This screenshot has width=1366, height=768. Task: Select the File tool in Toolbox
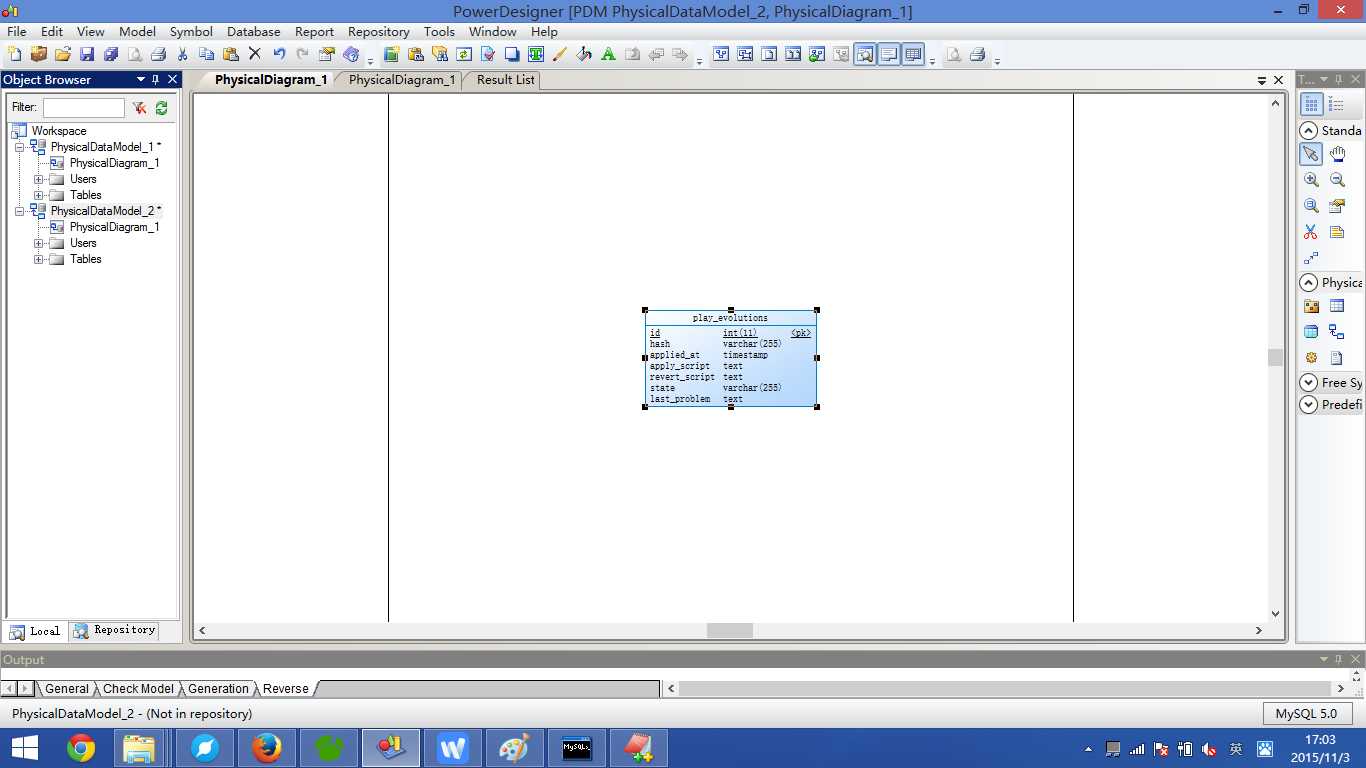1337,358
